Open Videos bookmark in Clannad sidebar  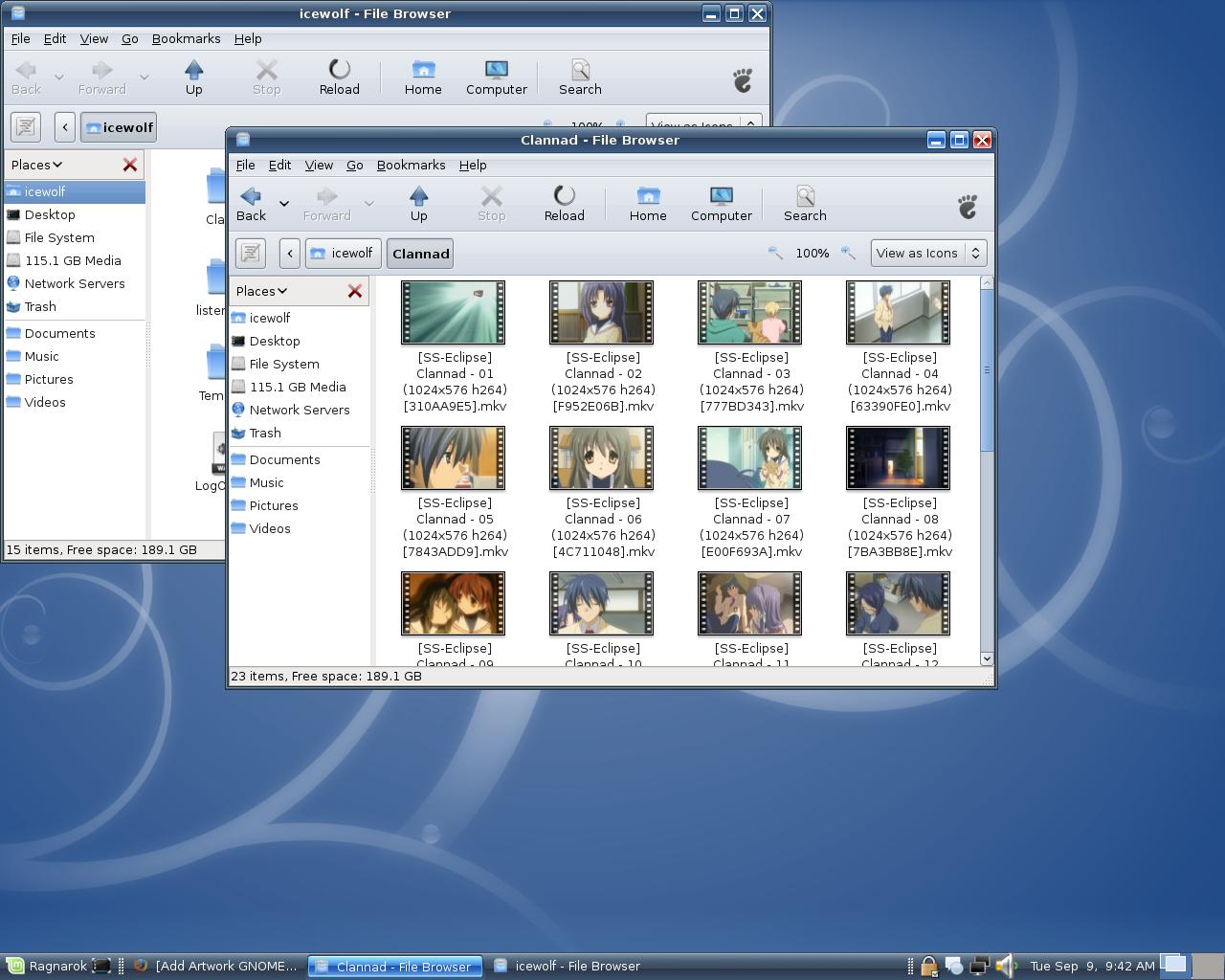pyautogui.click(x=300, y=528)
